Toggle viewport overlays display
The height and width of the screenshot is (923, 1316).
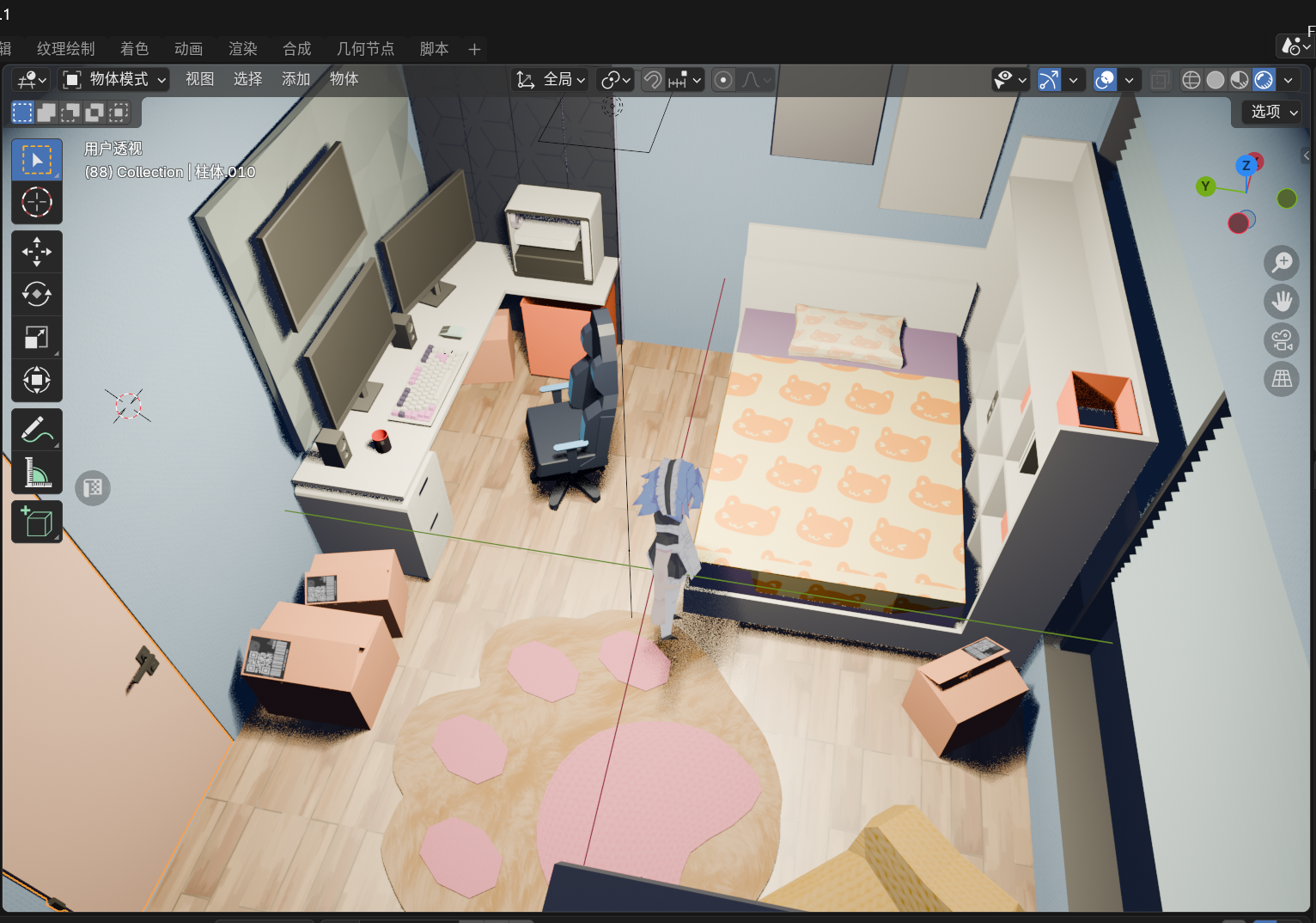pyautogui.click(x=1105, y=80)
